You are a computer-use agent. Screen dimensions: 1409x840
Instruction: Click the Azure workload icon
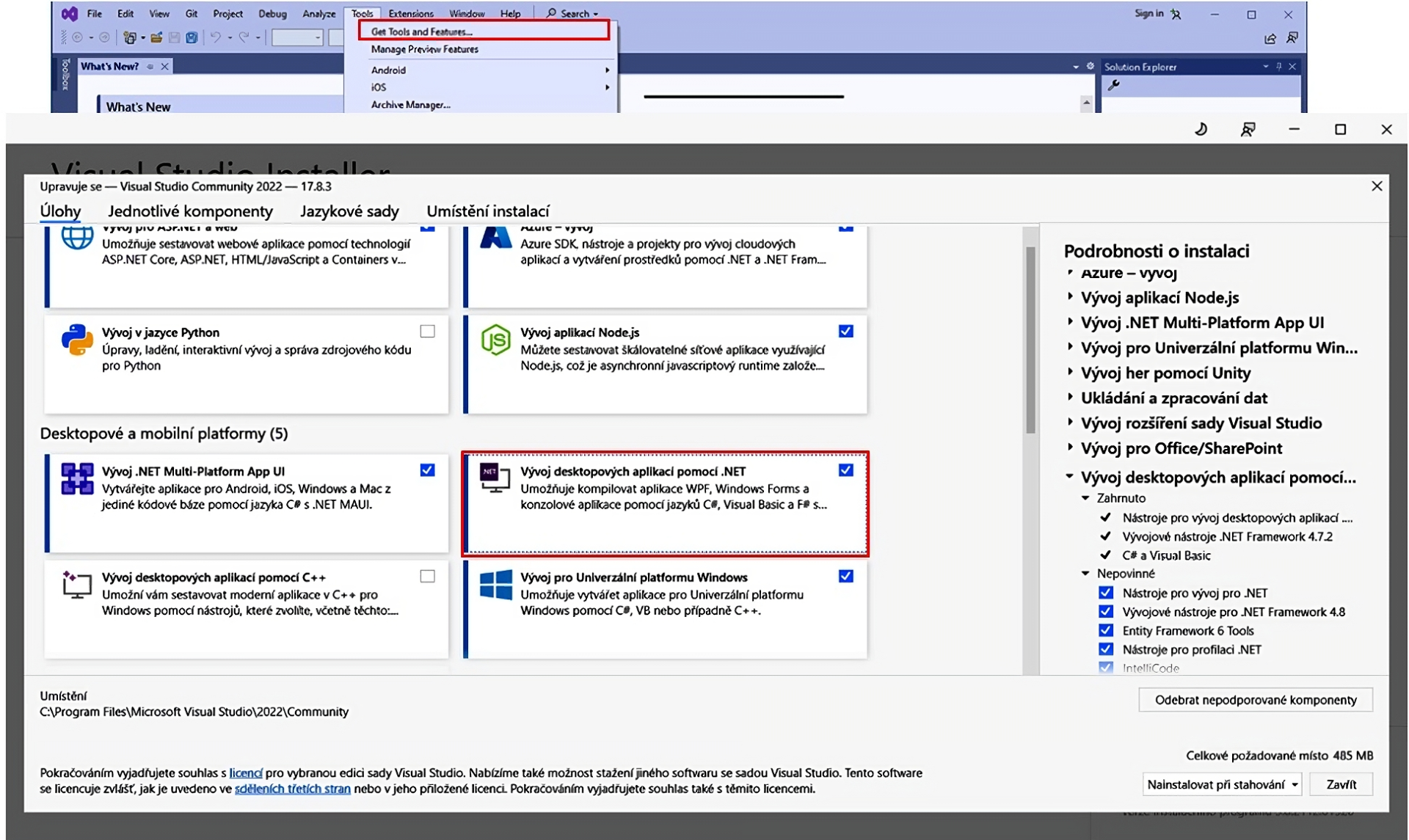495,237
